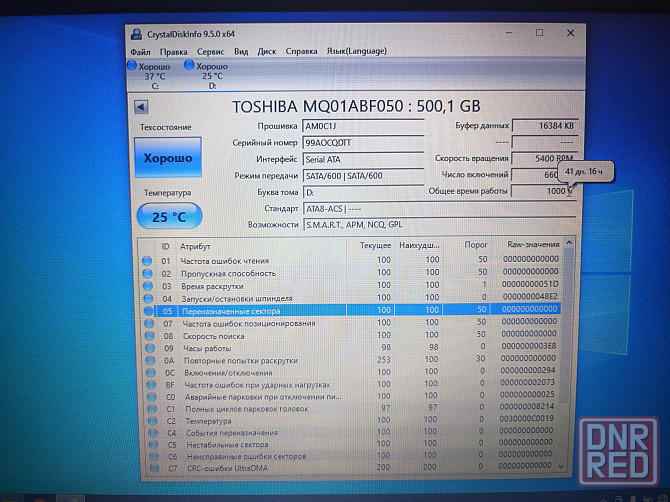Open the Сервис menu
670x502 pixels.
coord(211,52)
